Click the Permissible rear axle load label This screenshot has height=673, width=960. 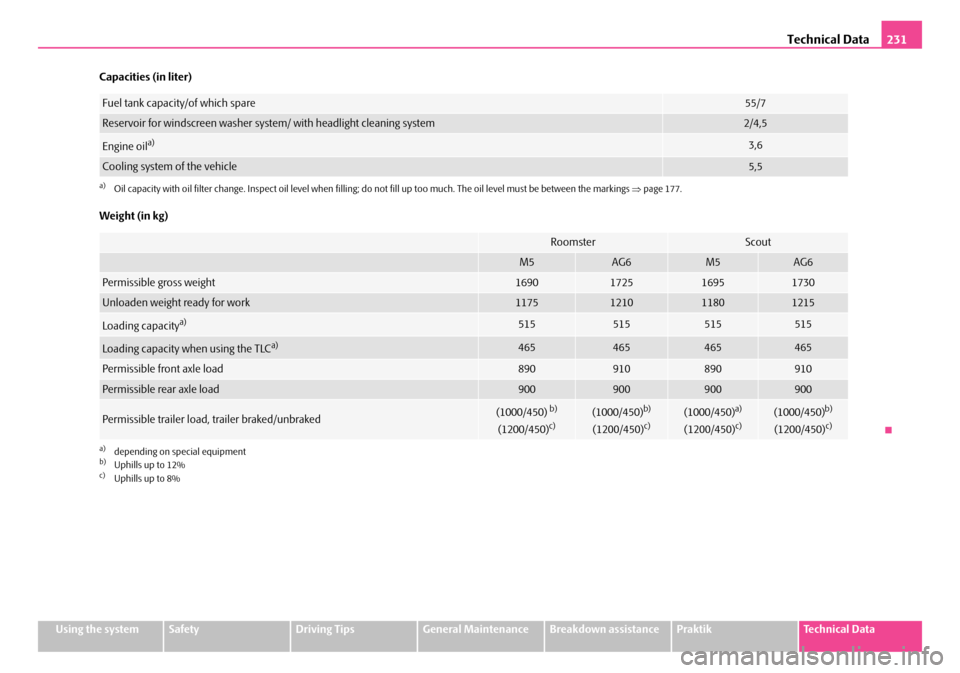tap(161, 389)
